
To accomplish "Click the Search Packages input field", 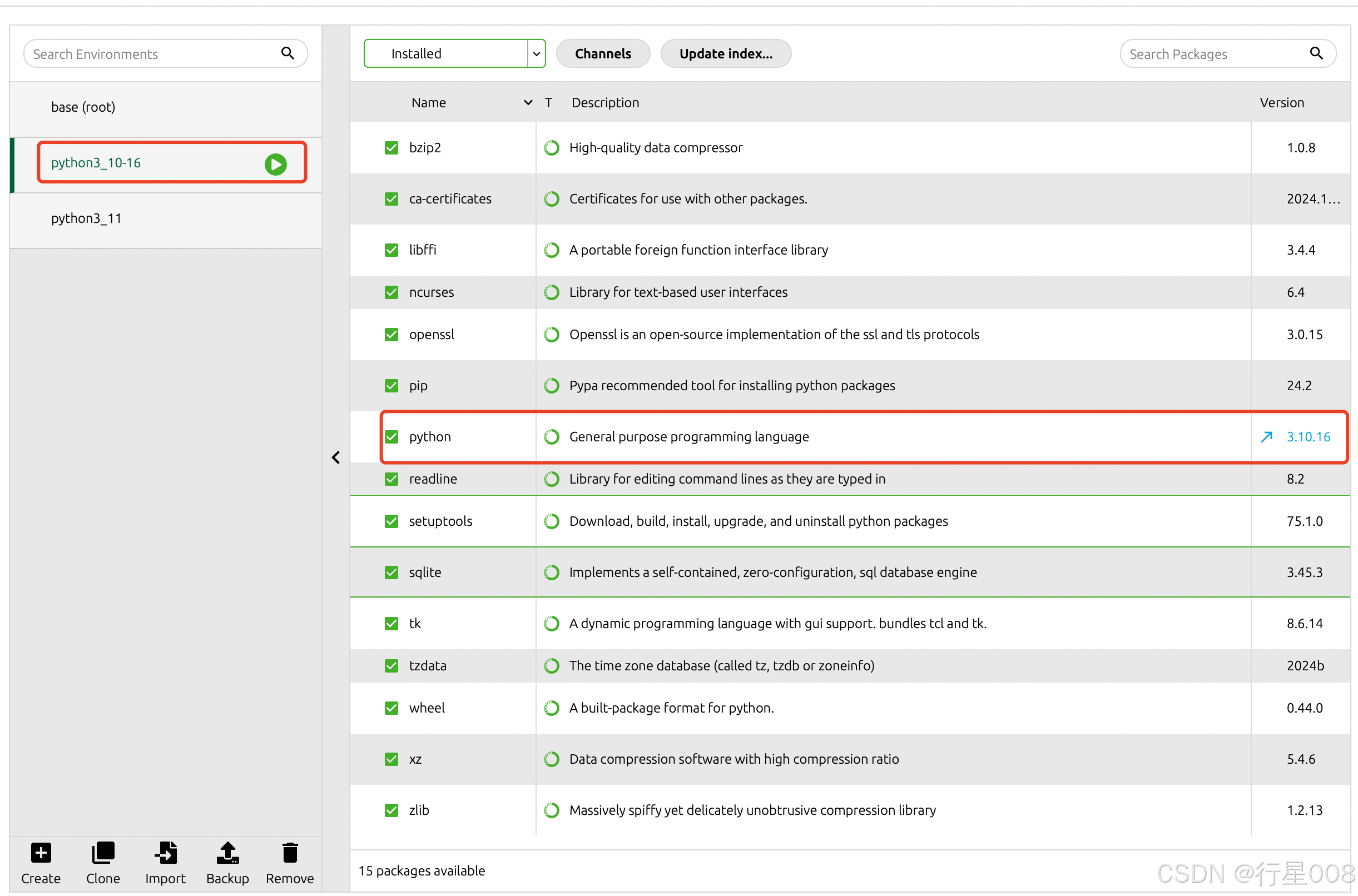I will 1212,54.
